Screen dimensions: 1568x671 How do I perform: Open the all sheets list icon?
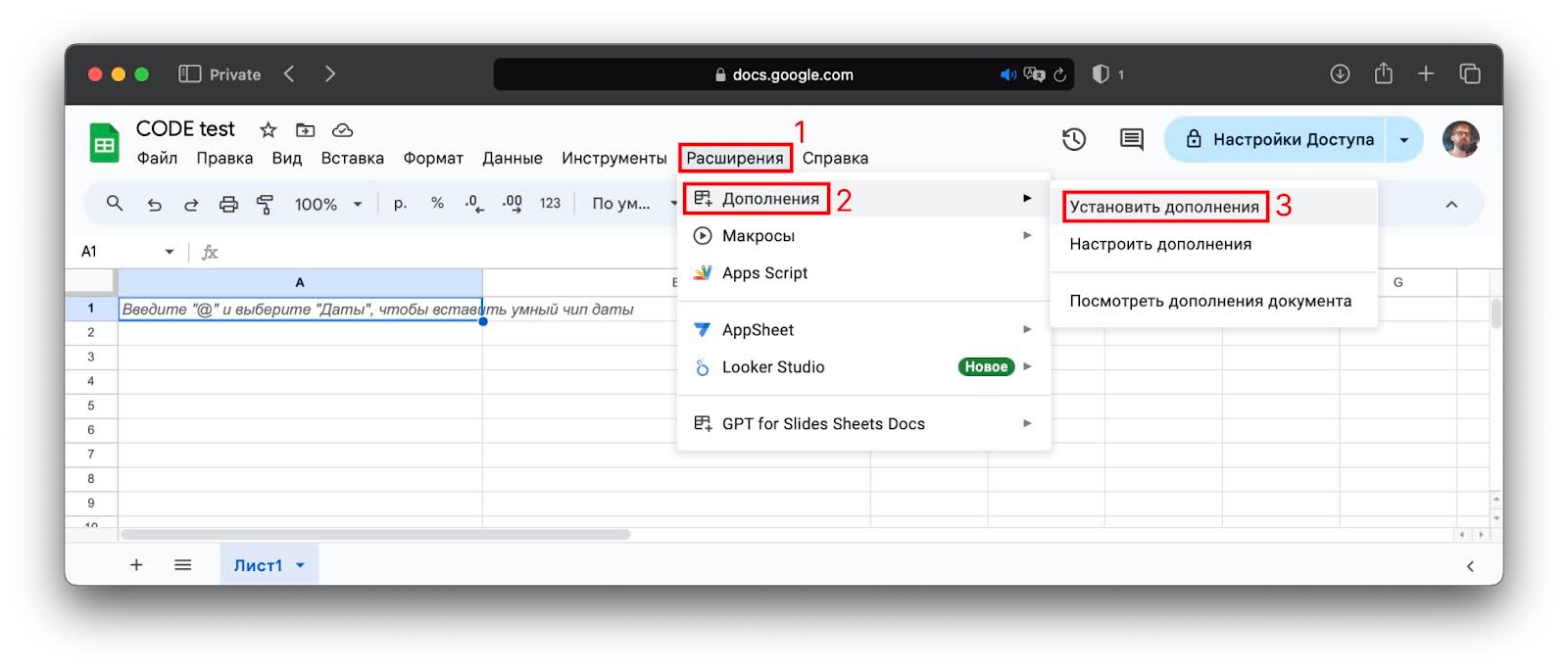pyautogui.click(x=182, y=565)
